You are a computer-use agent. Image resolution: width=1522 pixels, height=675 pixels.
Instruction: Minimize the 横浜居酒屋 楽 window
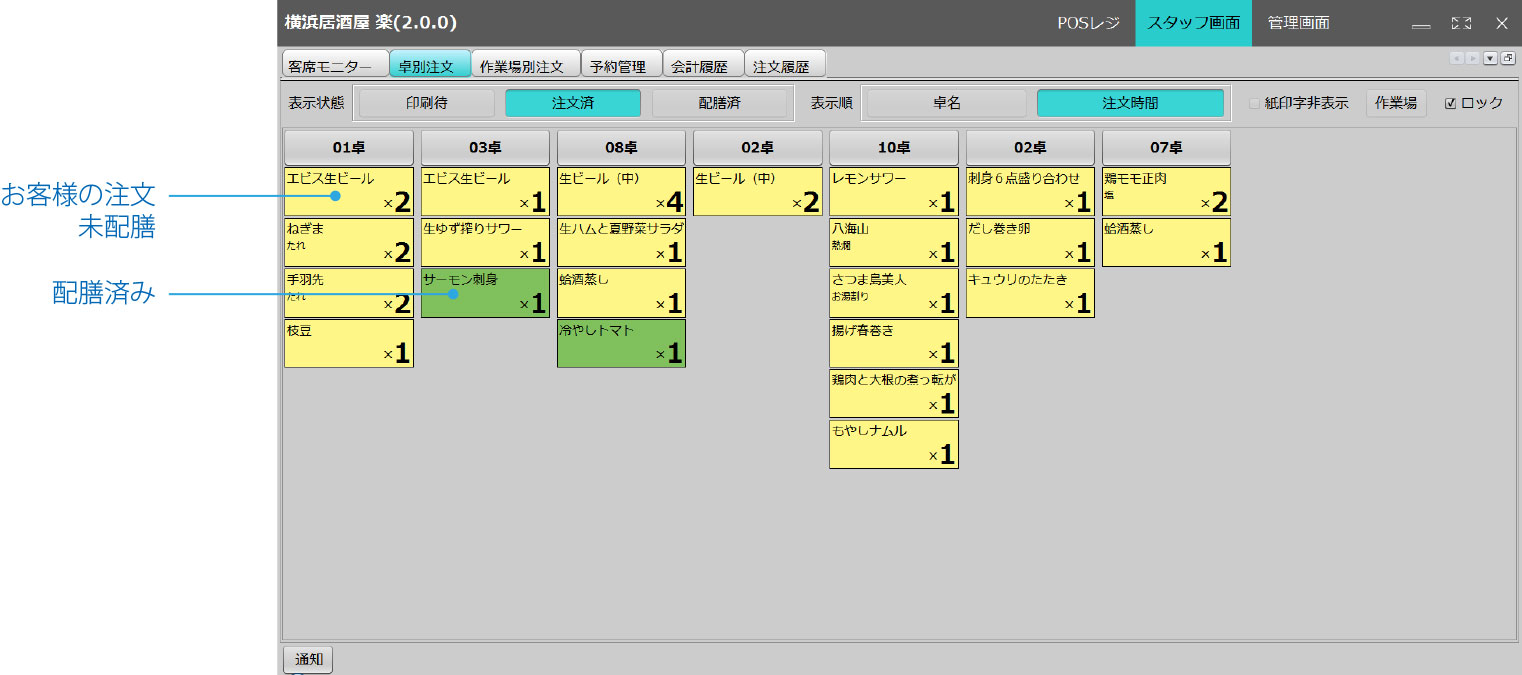click(x=1420, y=23)
